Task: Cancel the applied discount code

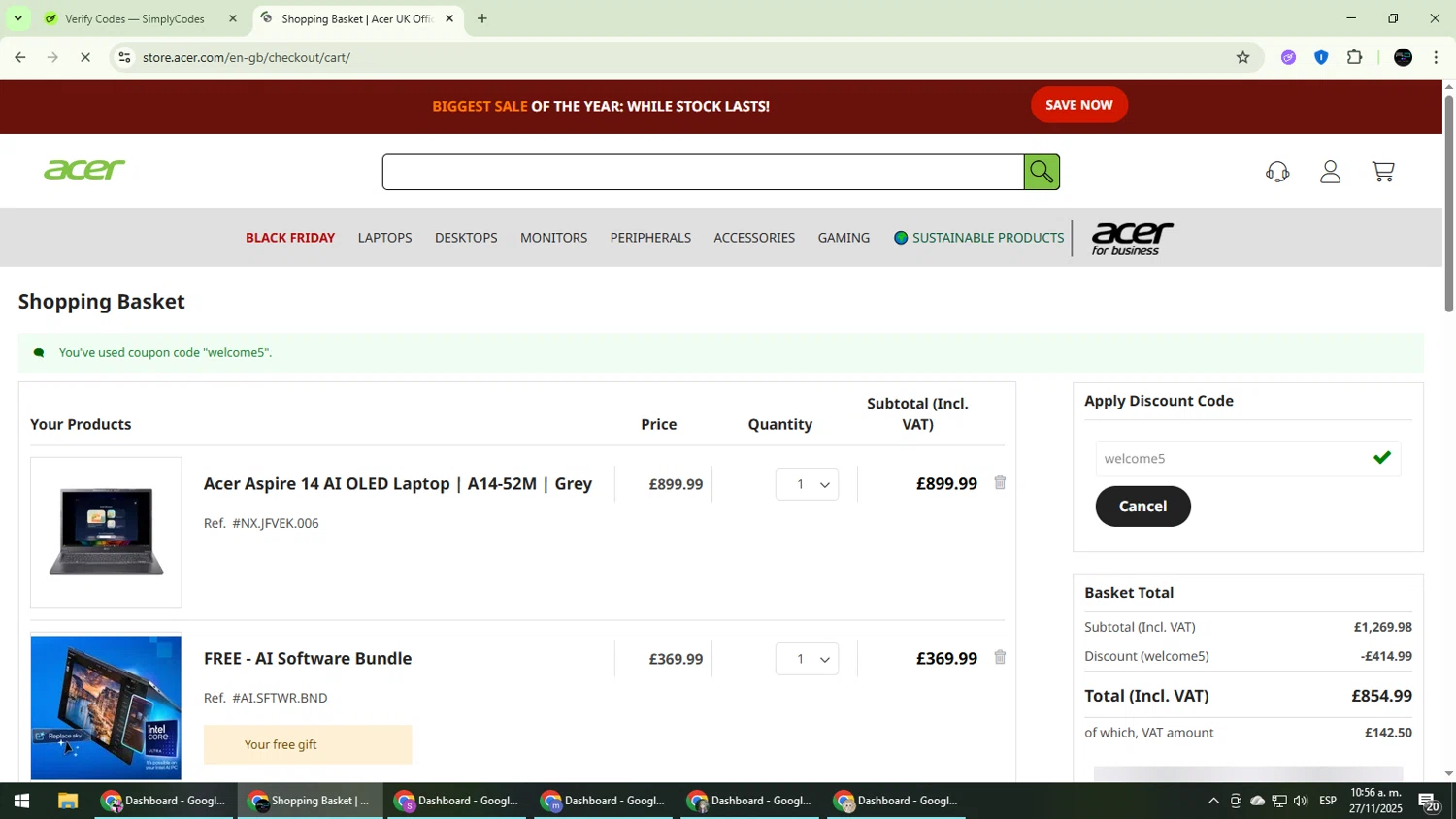Action: point(1142,507)
